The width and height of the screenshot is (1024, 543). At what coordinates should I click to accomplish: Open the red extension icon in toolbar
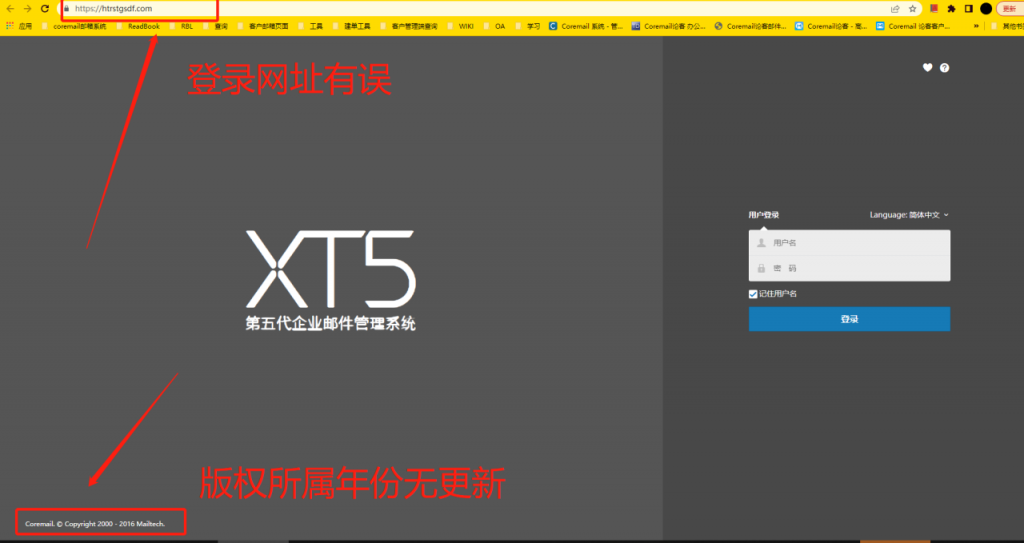(934, 8)
